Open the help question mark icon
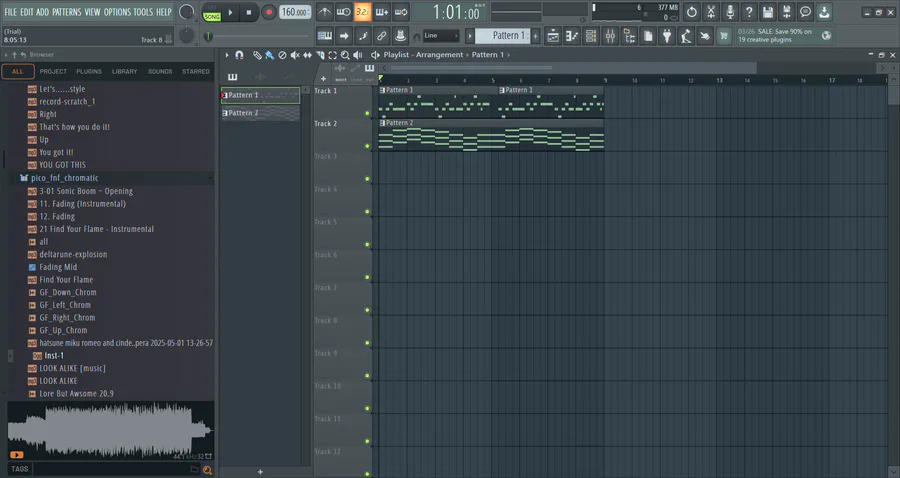The height and width of the screenshot is (478, 900). (748, 11)
